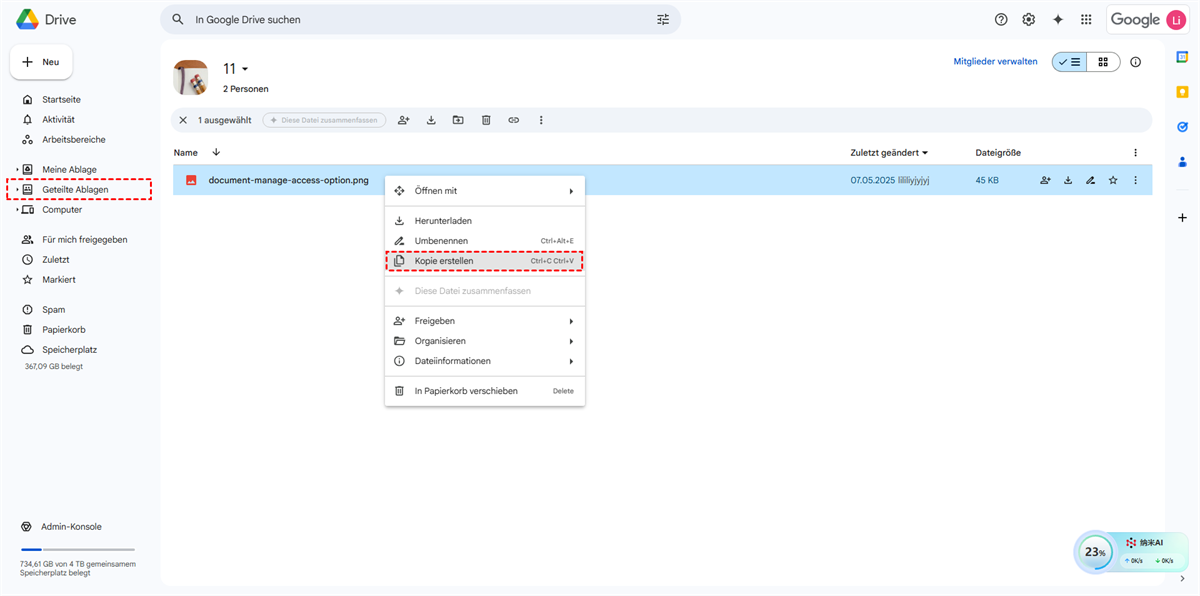Open Google apps grid icon
Image resolution: width=1200 pixels, height=596 pixels.
[1086, 19]
